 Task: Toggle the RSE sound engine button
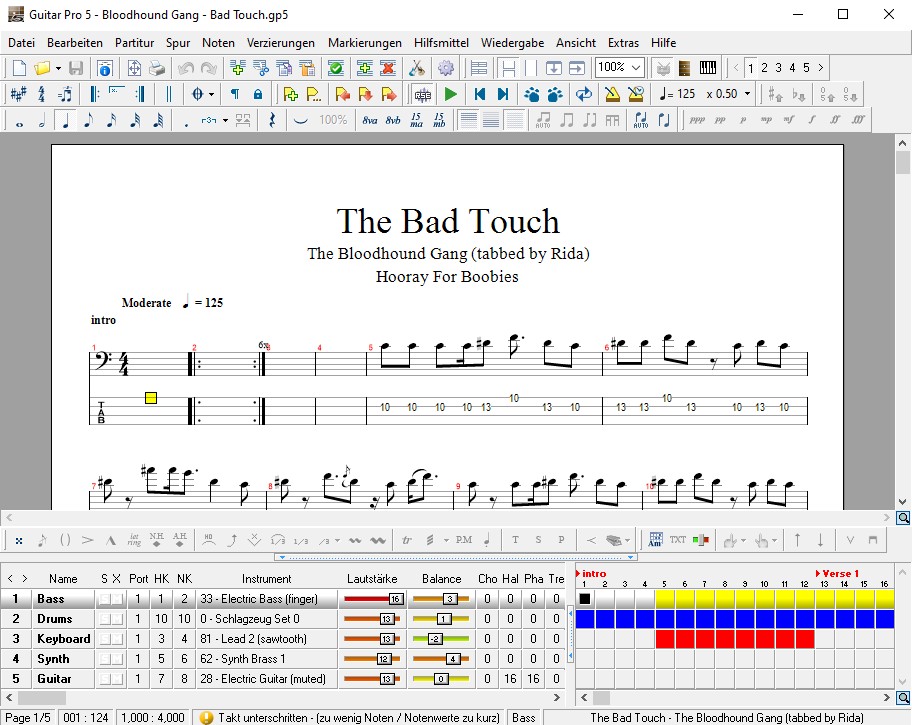[x=423, y=94]
